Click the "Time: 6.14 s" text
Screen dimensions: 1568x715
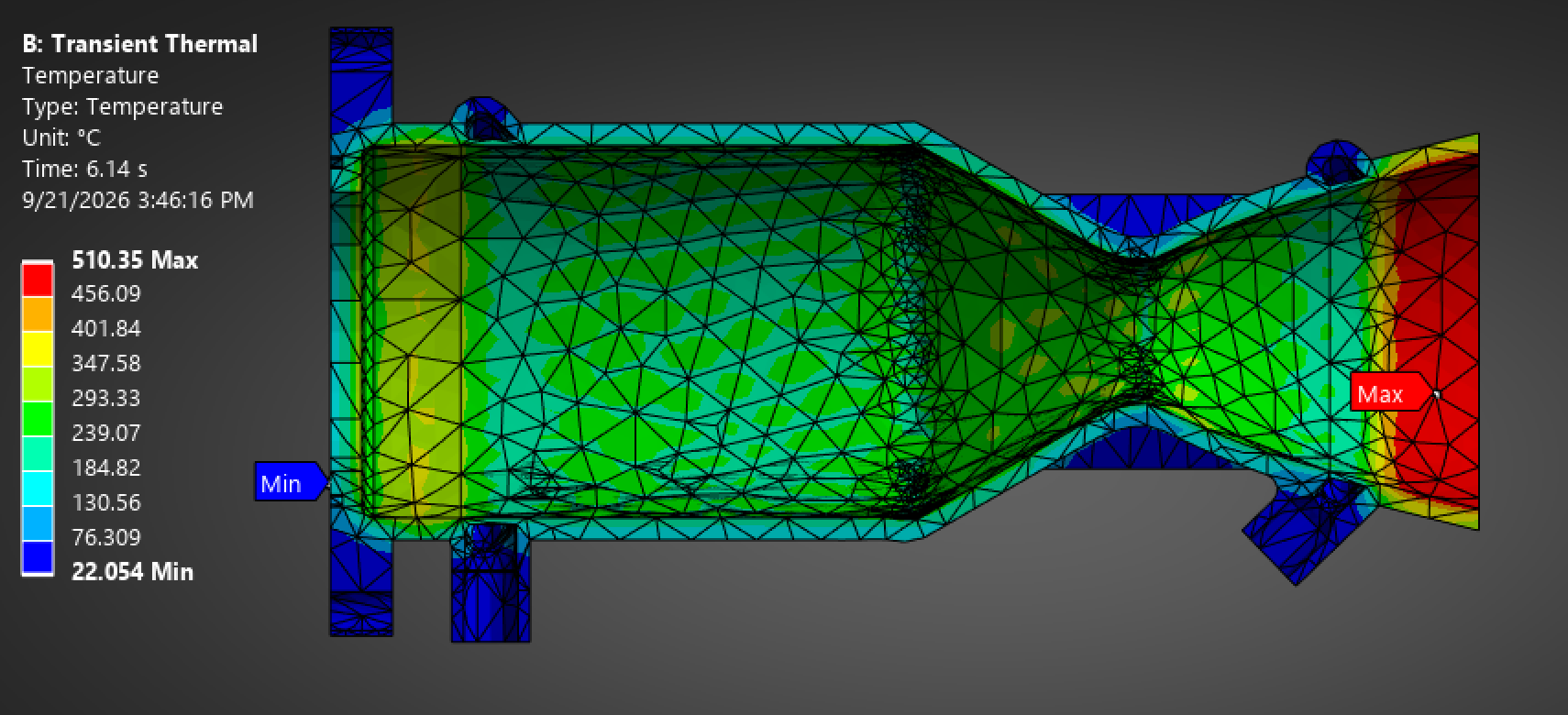pos(85,169)
